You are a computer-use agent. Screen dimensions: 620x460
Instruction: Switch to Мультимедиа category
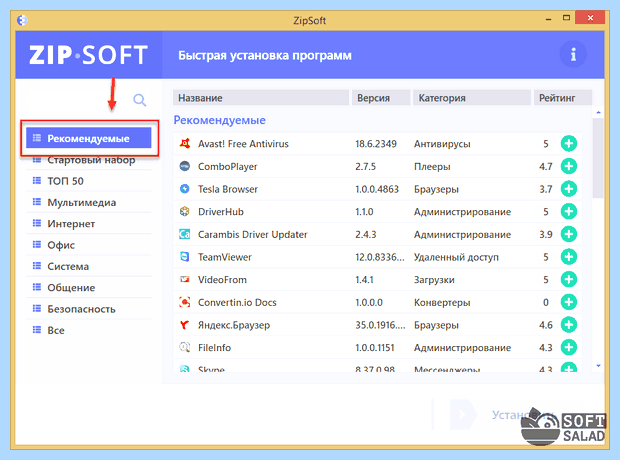(89, 202)
